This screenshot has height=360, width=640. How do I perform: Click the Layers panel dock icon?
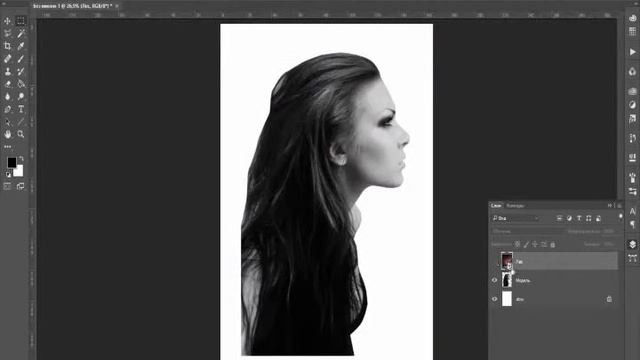633,244
